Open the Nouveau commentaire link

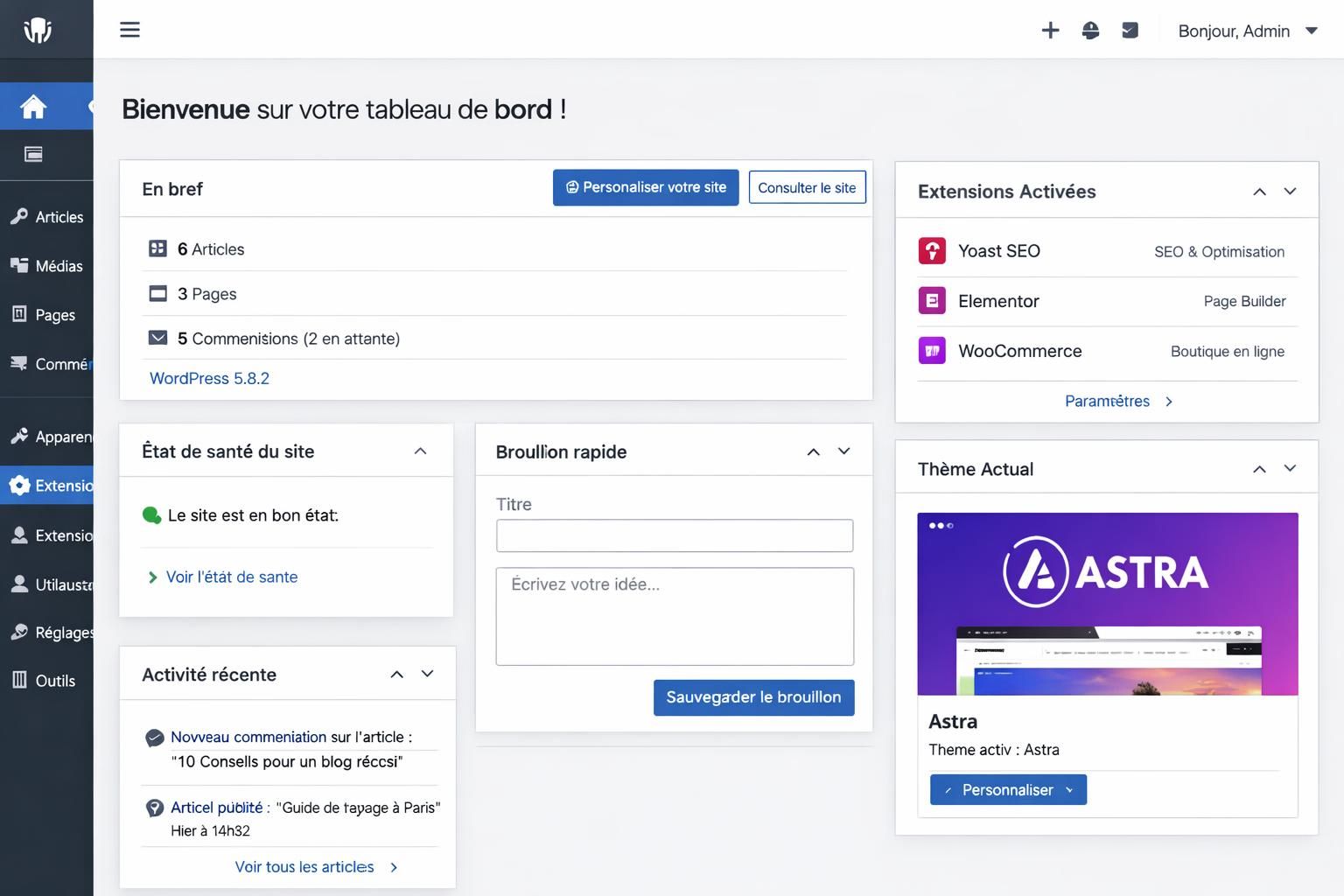pos(248,737)
